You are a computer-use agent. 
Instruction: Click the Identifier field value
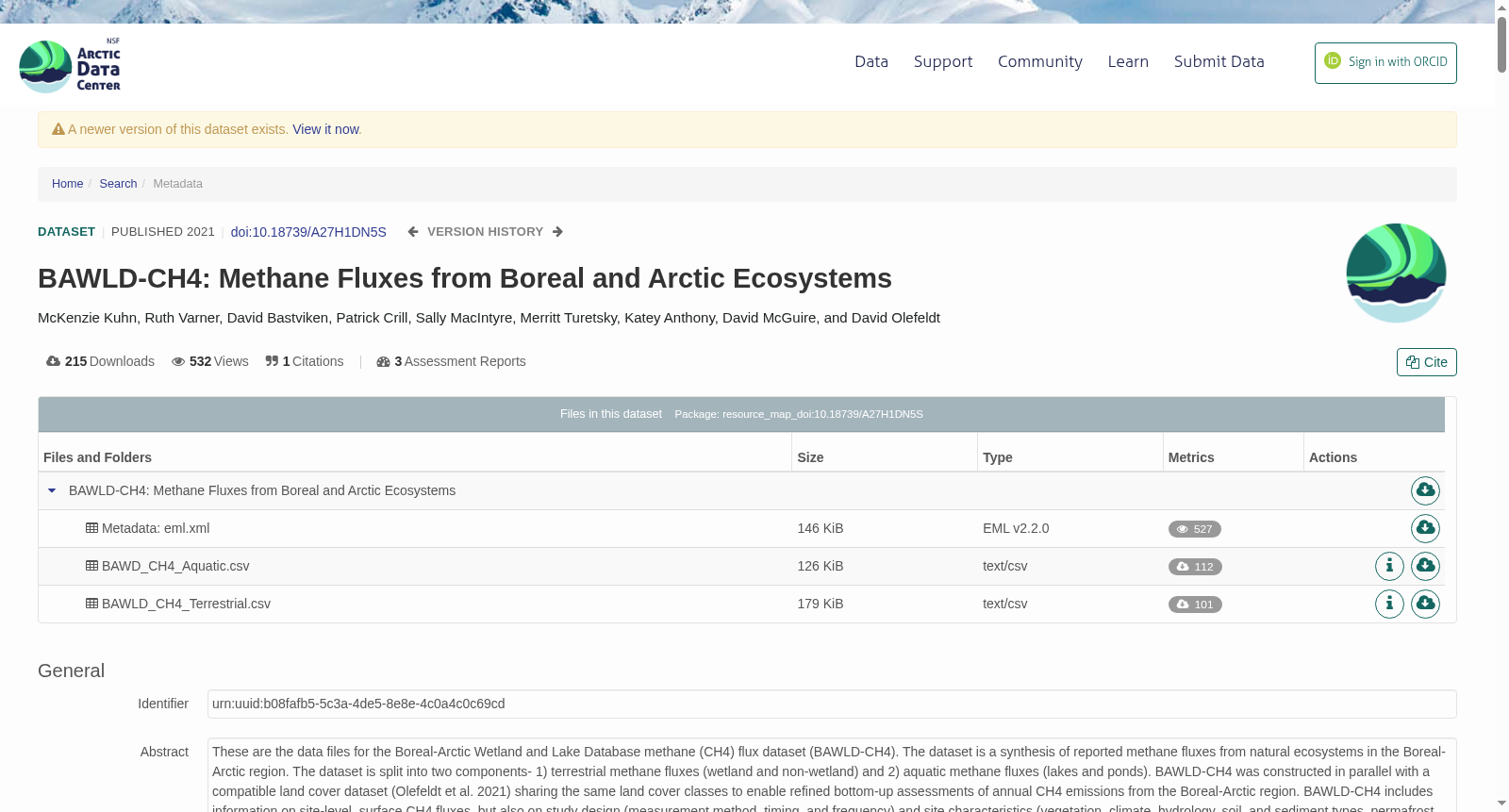pyautogui.click(x=832, y=704)
